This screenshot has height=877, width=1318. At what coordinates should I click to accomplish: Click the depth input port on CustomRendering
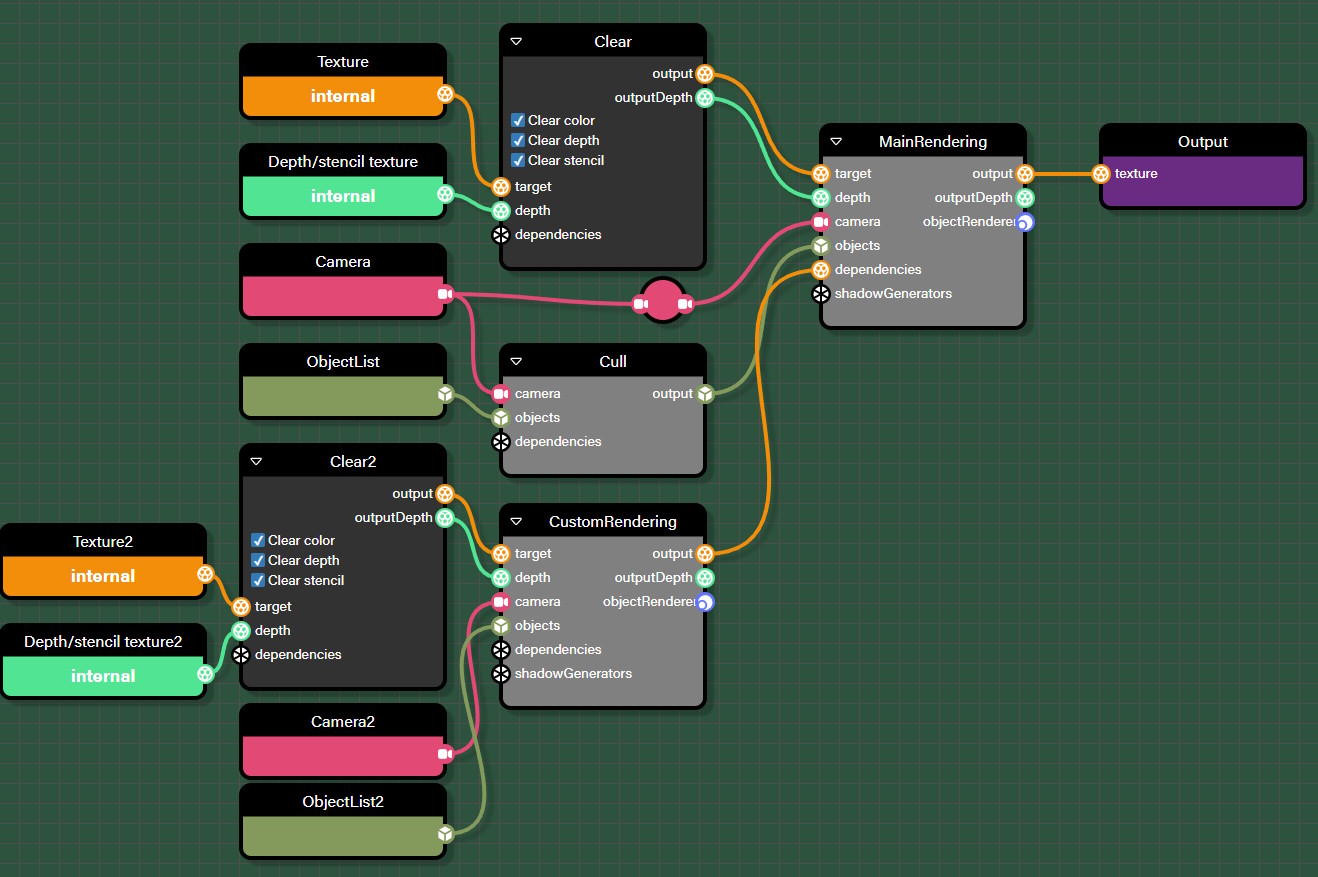[501, 577]
